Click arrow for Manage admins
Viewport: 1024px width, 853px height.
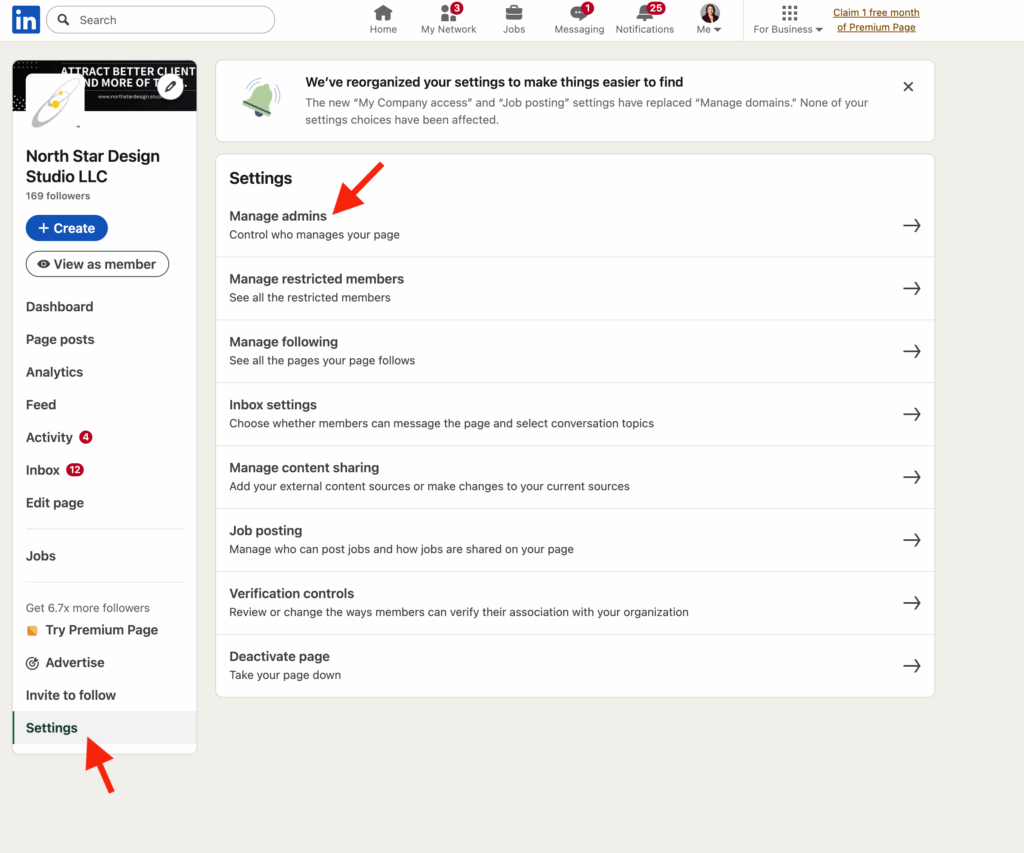pos(912,225)
